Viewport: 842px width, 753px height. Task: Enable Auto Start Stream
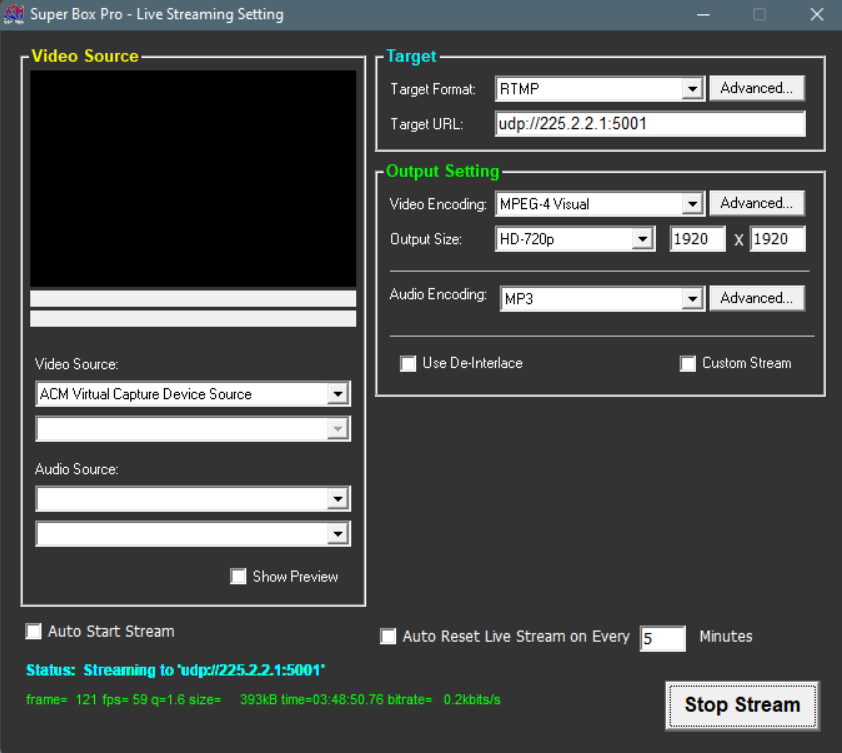(33, 631)
